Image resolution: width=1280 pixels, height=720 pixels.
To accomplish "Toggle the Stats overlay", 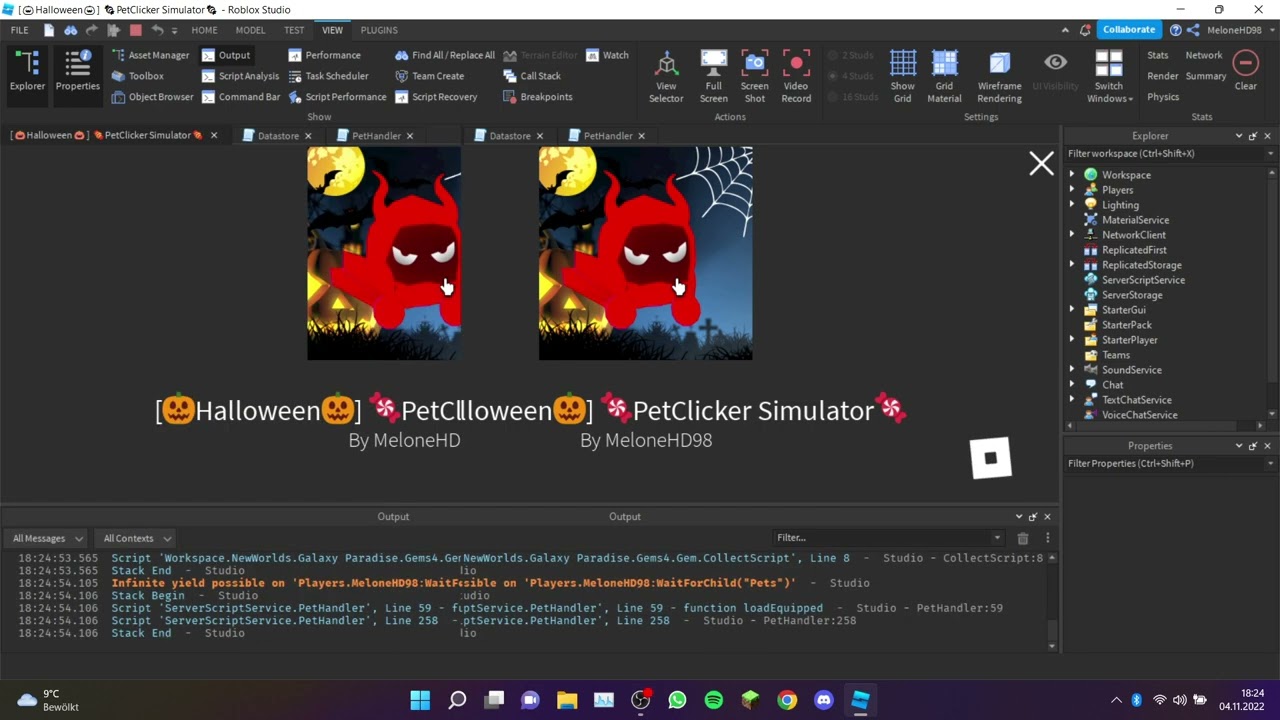I will pyautogui.click(x=1158, y=55).
